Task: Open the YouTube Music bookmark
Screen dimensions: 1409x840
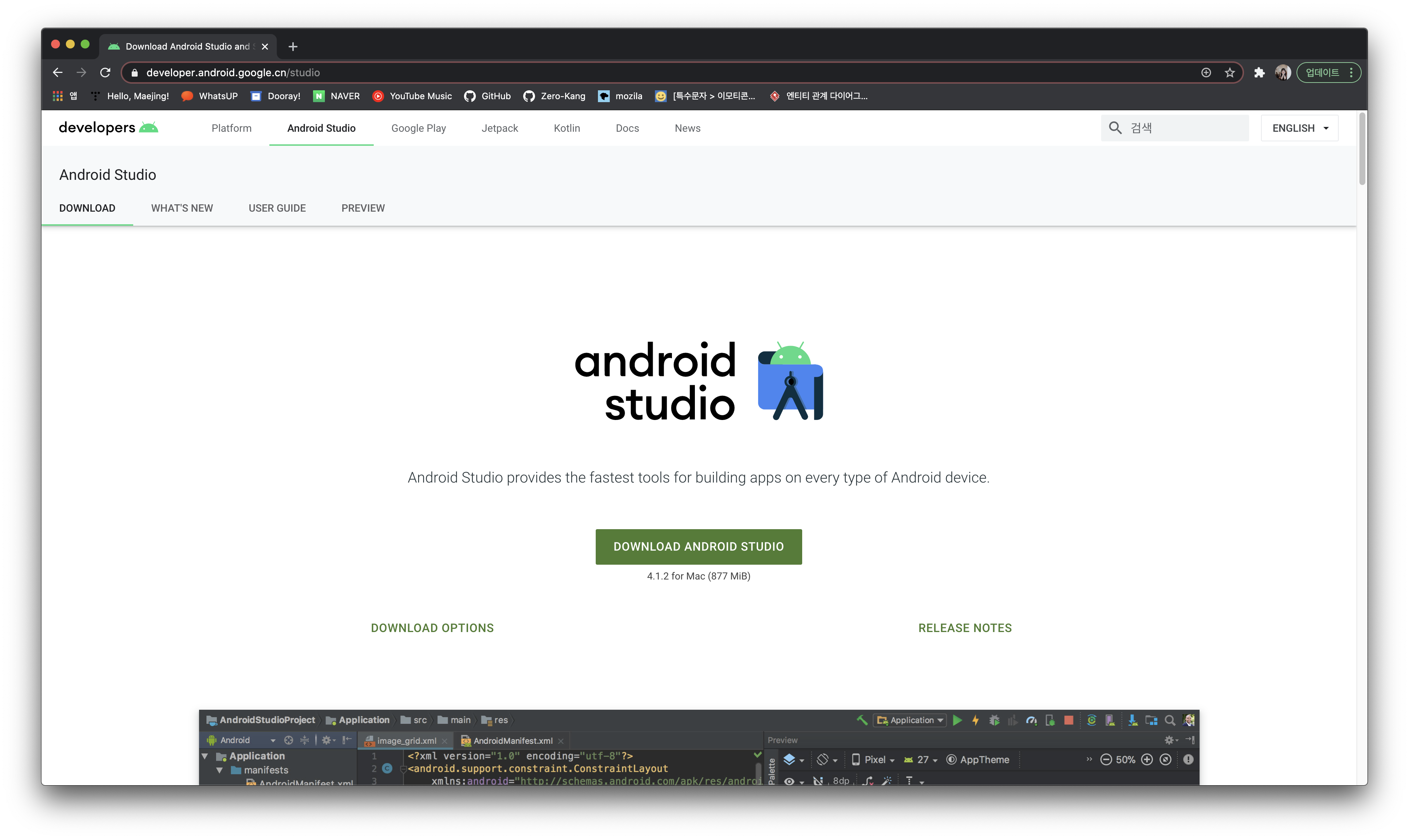Action: click(412, 96)
